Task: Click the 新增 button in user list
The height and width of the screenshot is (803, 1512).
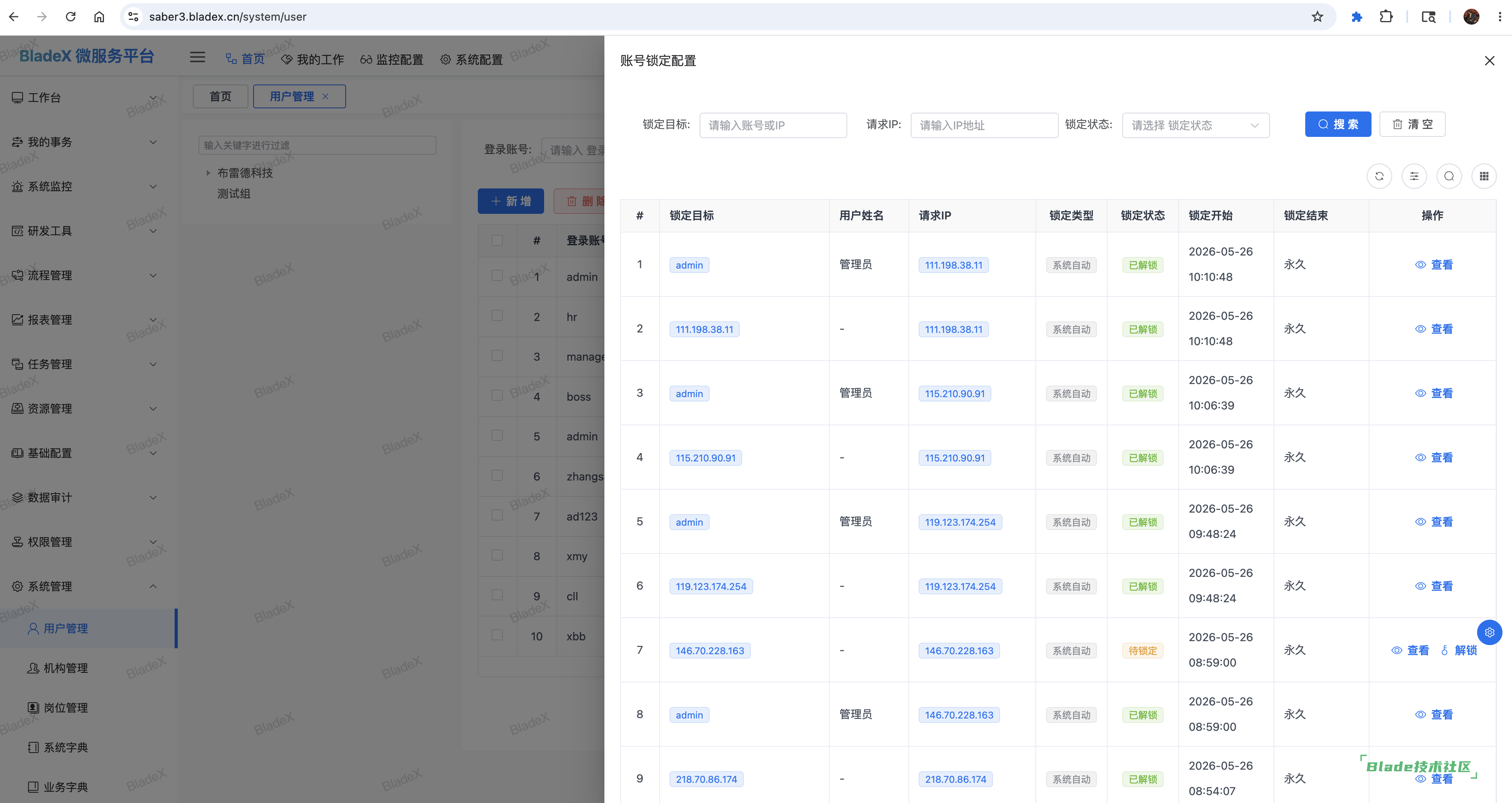Action: (x=511, y=201)
